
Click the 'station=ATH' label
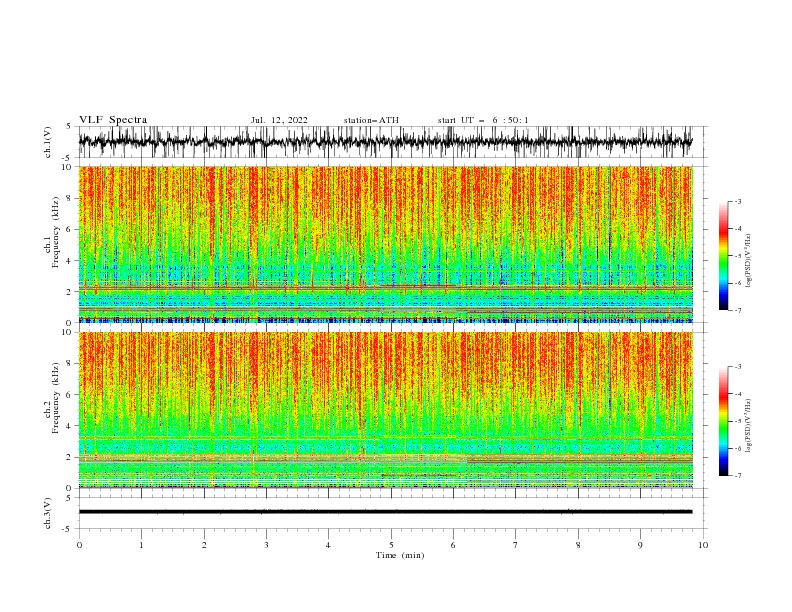371,120
